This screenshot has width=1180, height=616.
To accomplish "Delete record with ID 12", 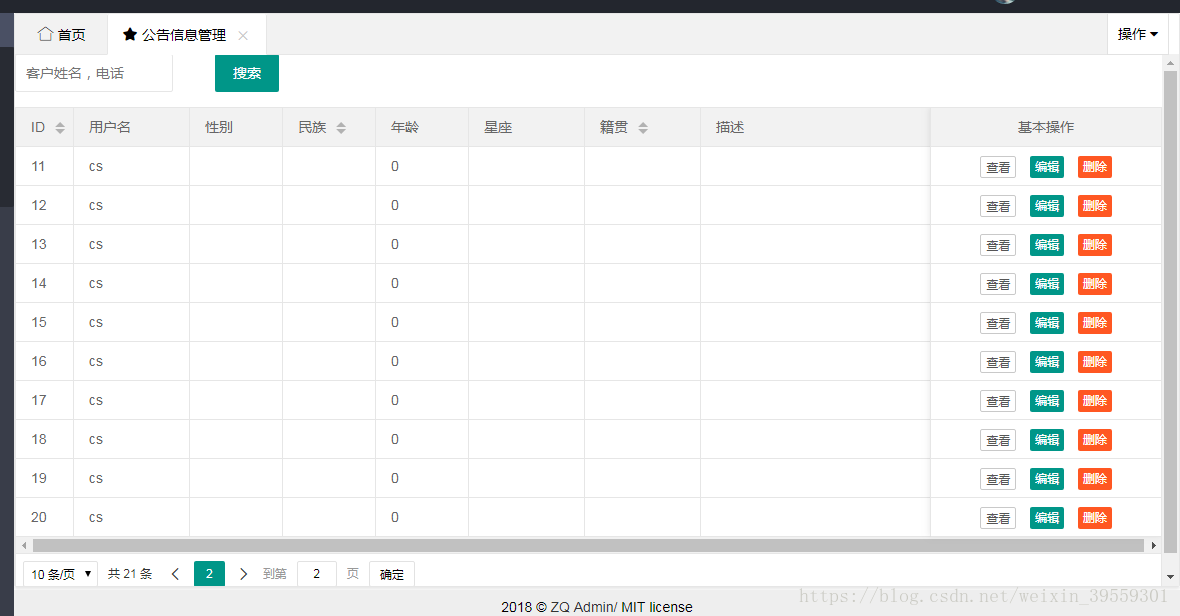I will pos(1095,206).
